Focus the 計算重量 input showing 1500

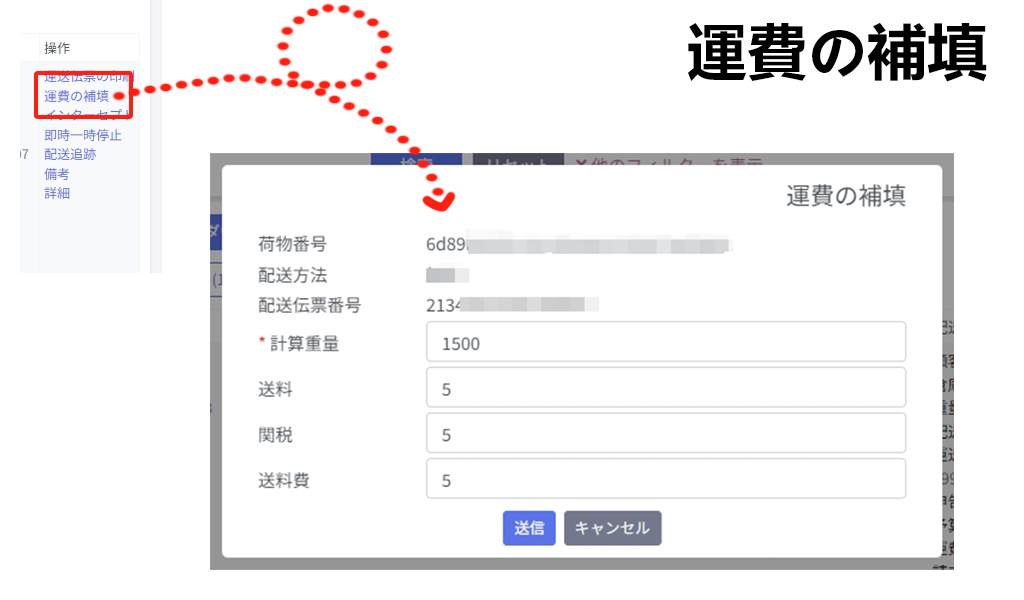tap(665, 341)
